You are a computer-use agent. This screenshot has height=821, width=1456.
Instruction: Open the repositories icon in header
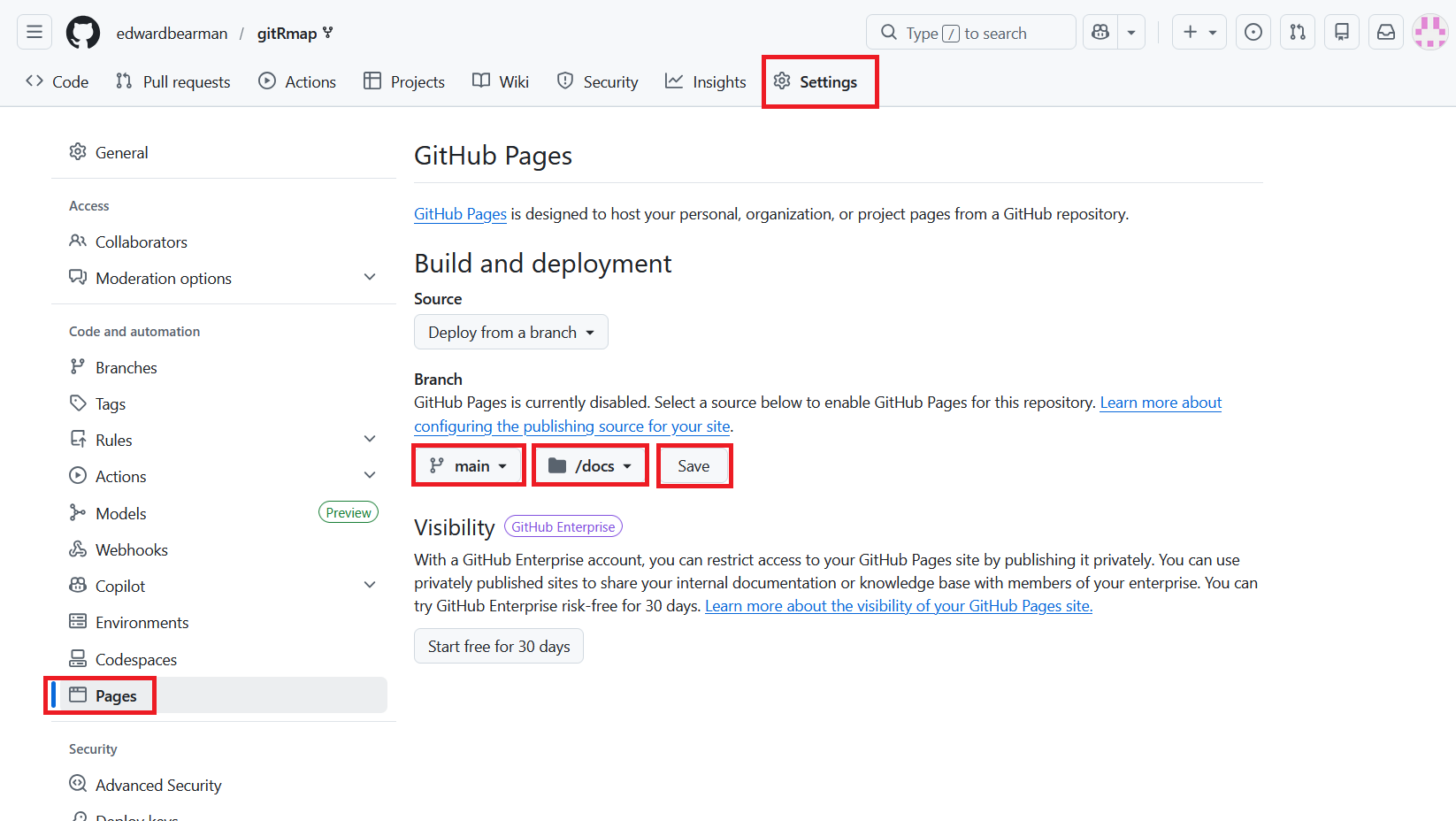click(x=1341, y=33)
